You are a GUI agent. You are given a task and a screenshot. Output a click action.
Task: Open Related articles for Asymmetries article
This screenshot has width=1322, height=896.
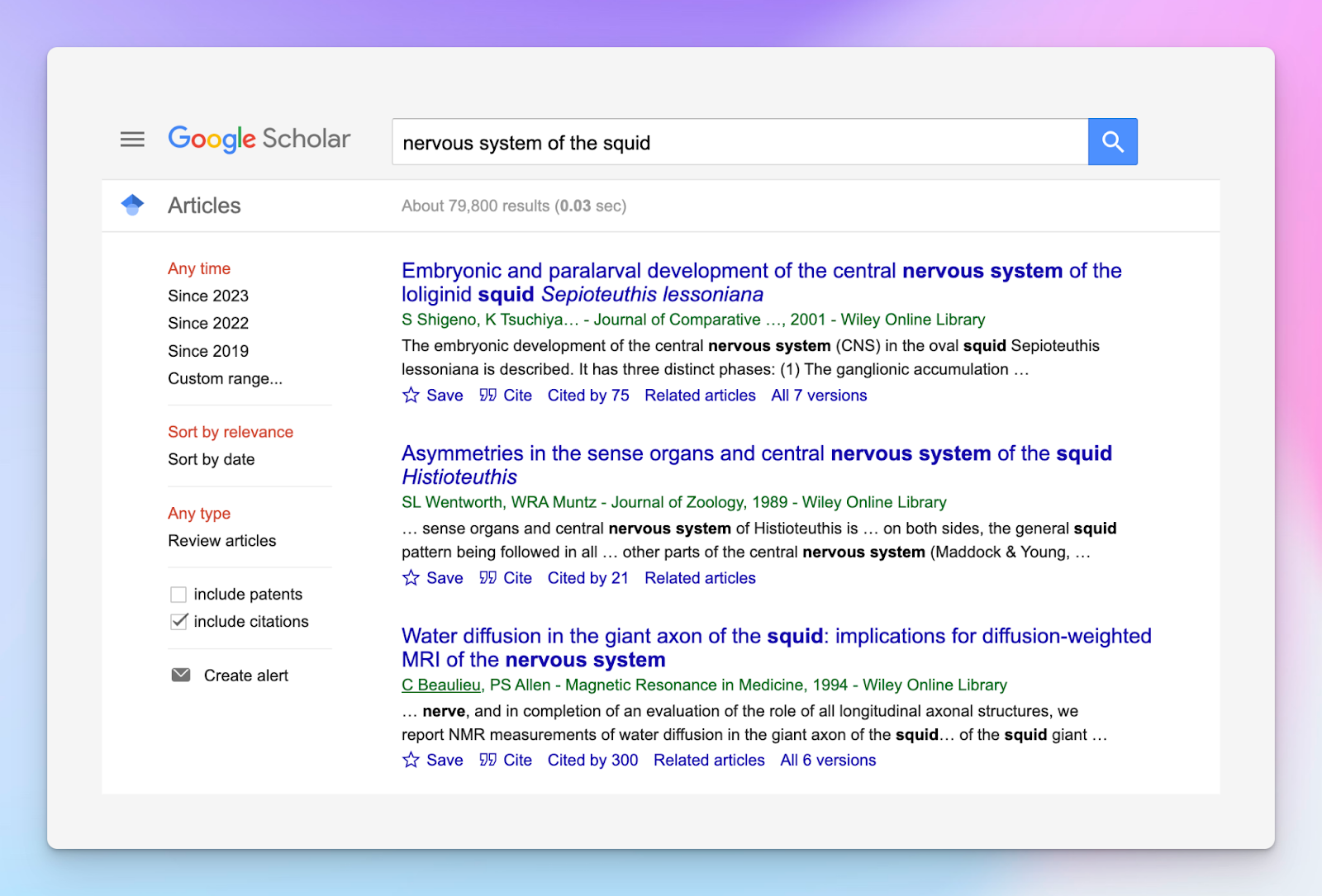pos(700,578)
